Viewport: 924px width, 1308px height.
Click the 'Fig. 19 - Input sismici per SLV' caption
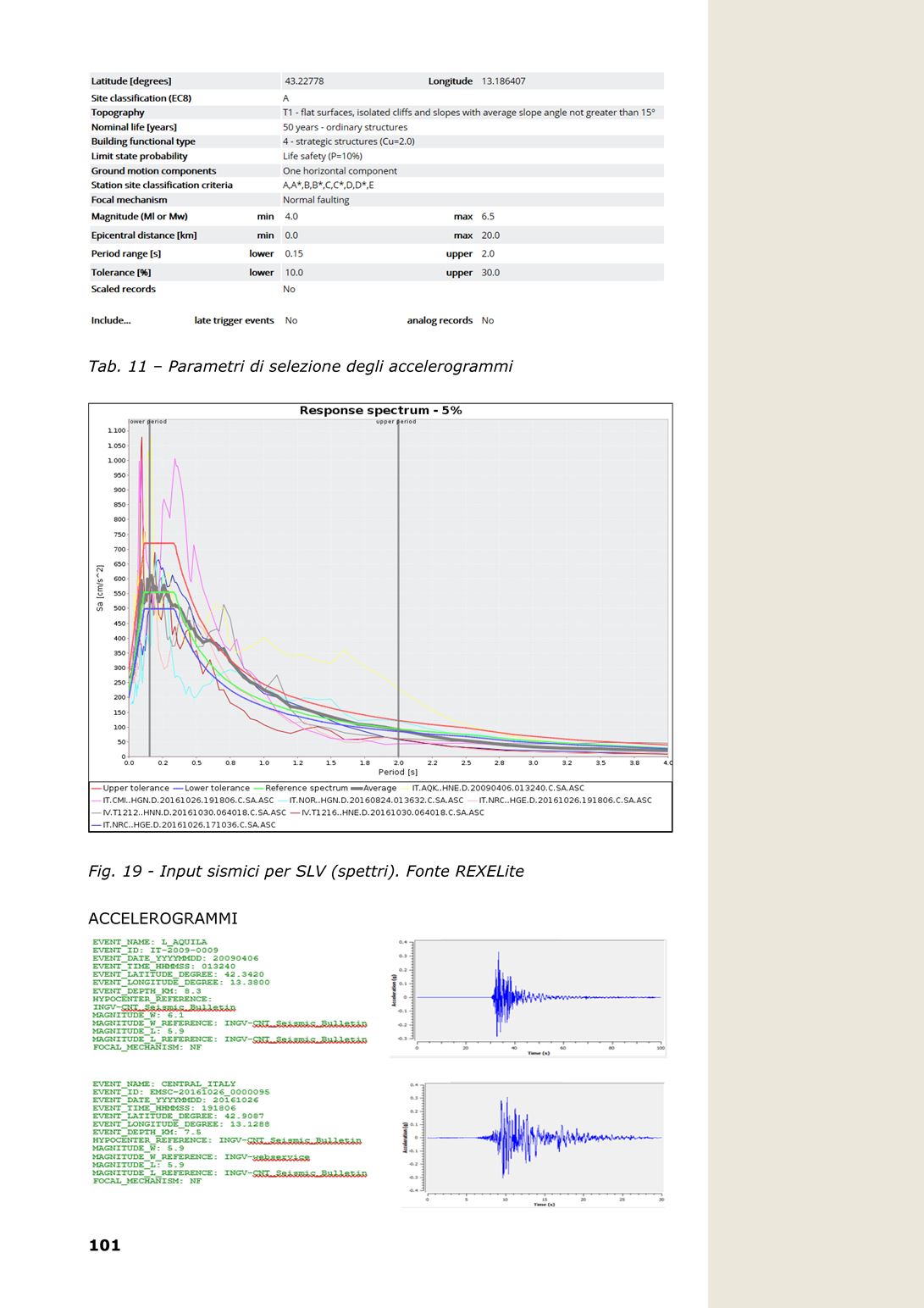click(x=306, y=872)
